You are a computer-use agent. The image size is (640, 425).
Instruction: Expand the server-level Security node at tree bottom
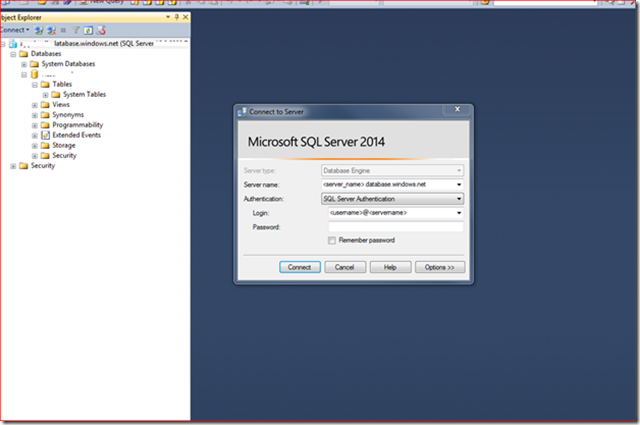tap(13, 166)
